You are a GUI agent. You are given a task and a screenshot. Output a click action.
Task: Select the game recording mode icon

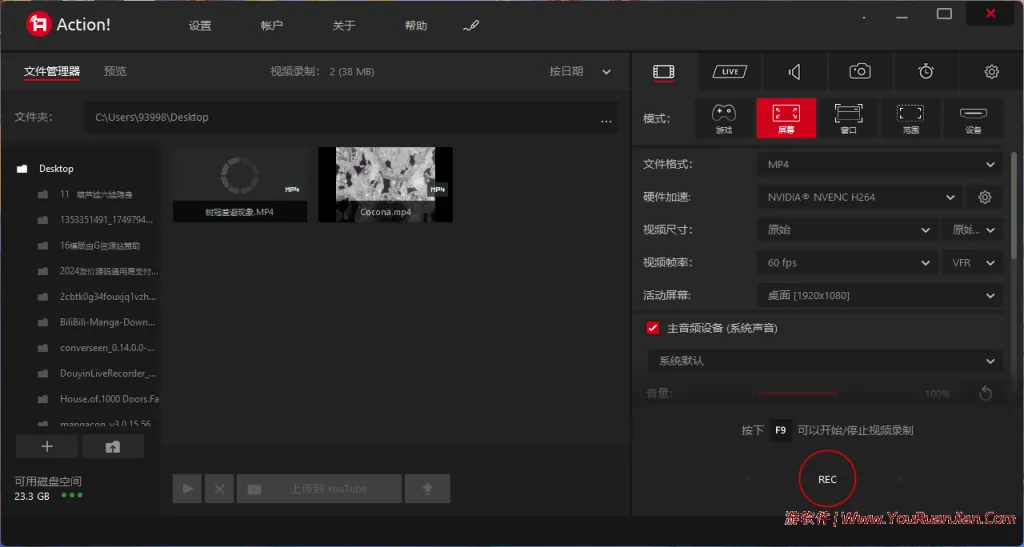point(723,118)
